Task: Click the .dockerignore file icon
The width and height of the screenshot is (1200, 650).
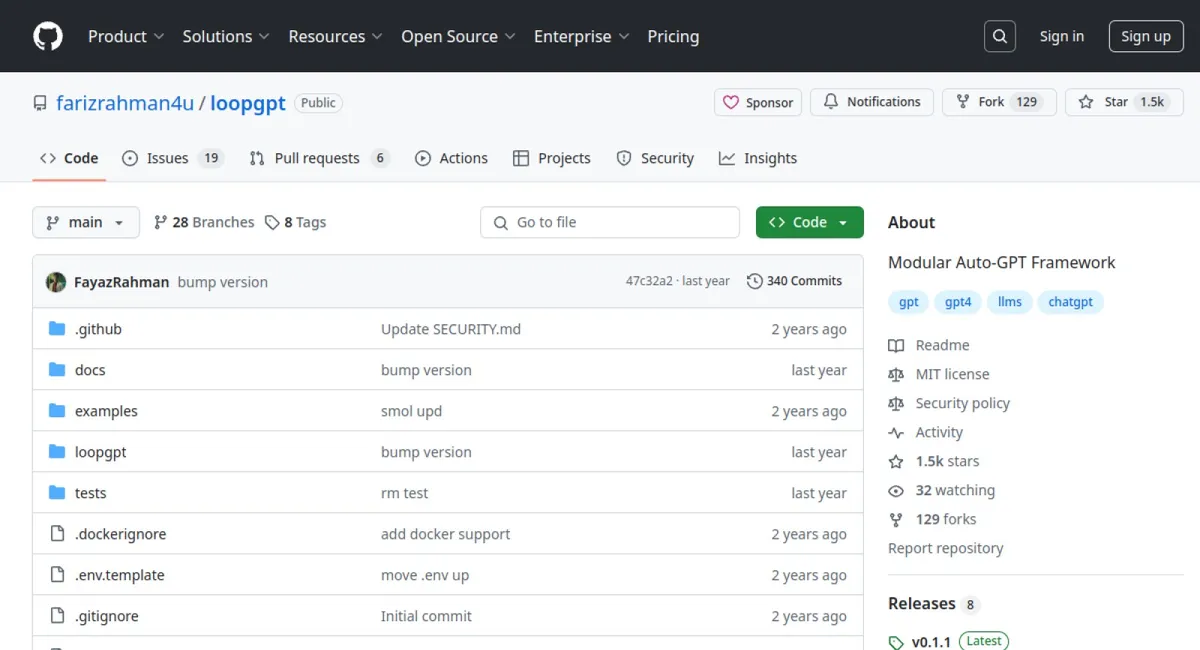Action: click(57, 534)
